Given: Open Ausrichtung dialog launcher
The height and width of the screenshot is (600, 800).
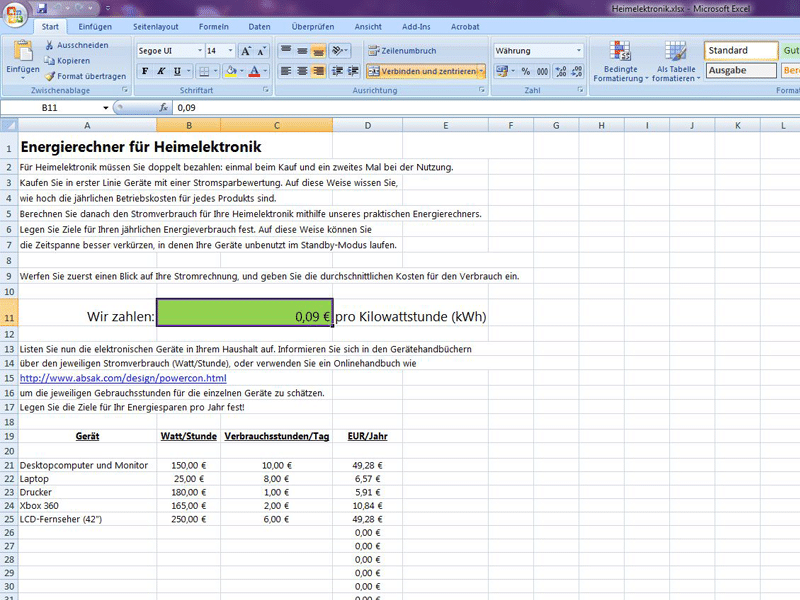Looking at the screenshot, I should click(481, 90).
